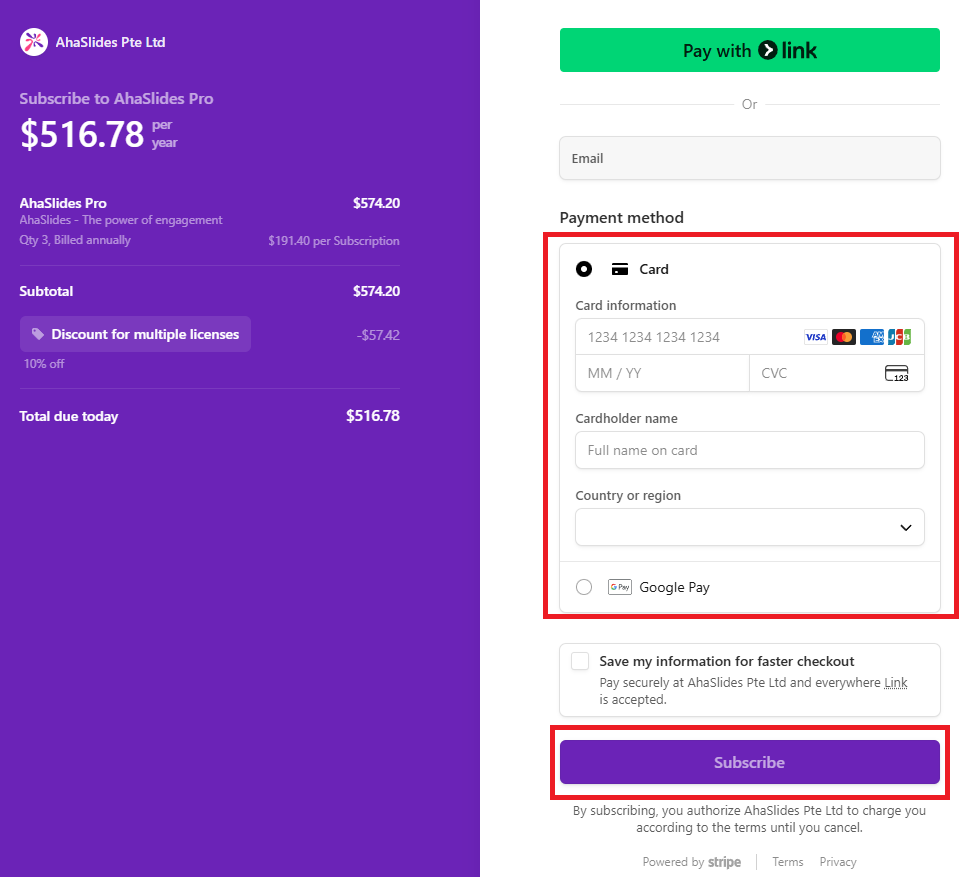Click the Total due today amount $516.78

pos(373,416)
